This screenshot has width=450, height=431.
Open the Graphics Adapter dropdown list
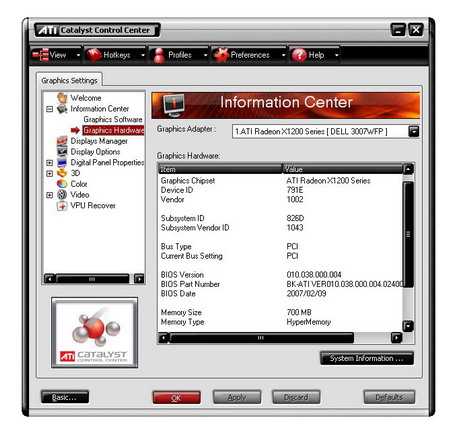[413, 131]
